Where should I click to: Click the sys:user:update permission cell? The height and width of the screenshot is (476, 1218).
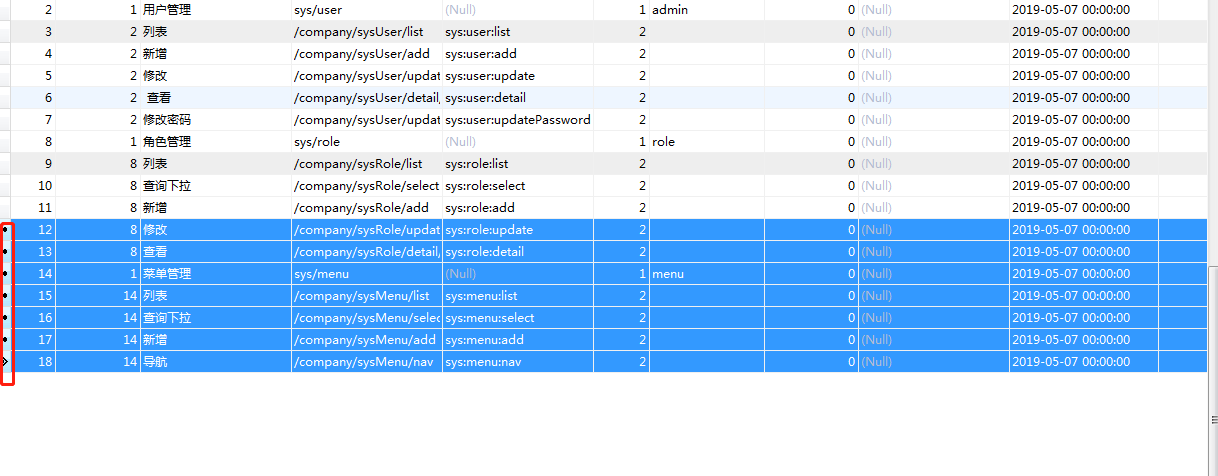coord(517,76)
